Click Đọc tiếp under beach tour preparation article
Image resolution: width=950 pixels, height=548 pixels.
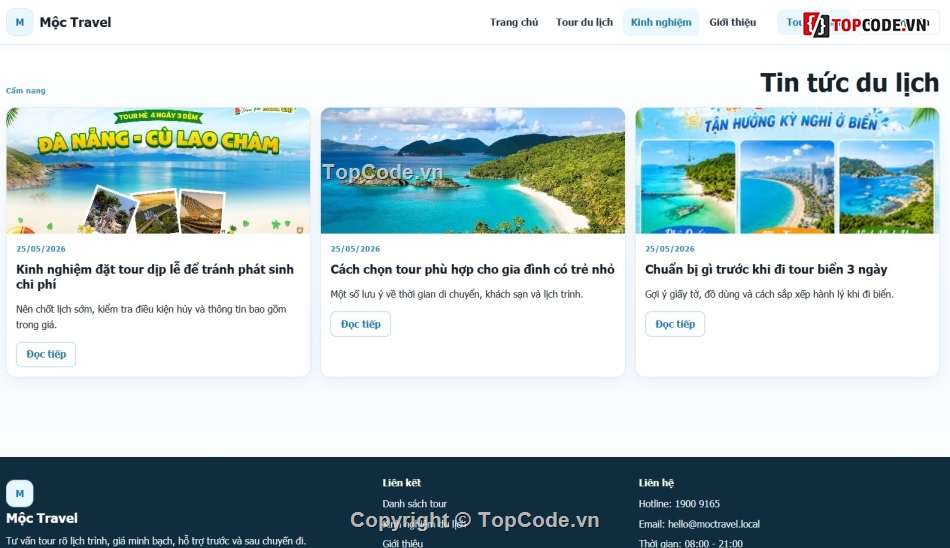tap(675, 324)
